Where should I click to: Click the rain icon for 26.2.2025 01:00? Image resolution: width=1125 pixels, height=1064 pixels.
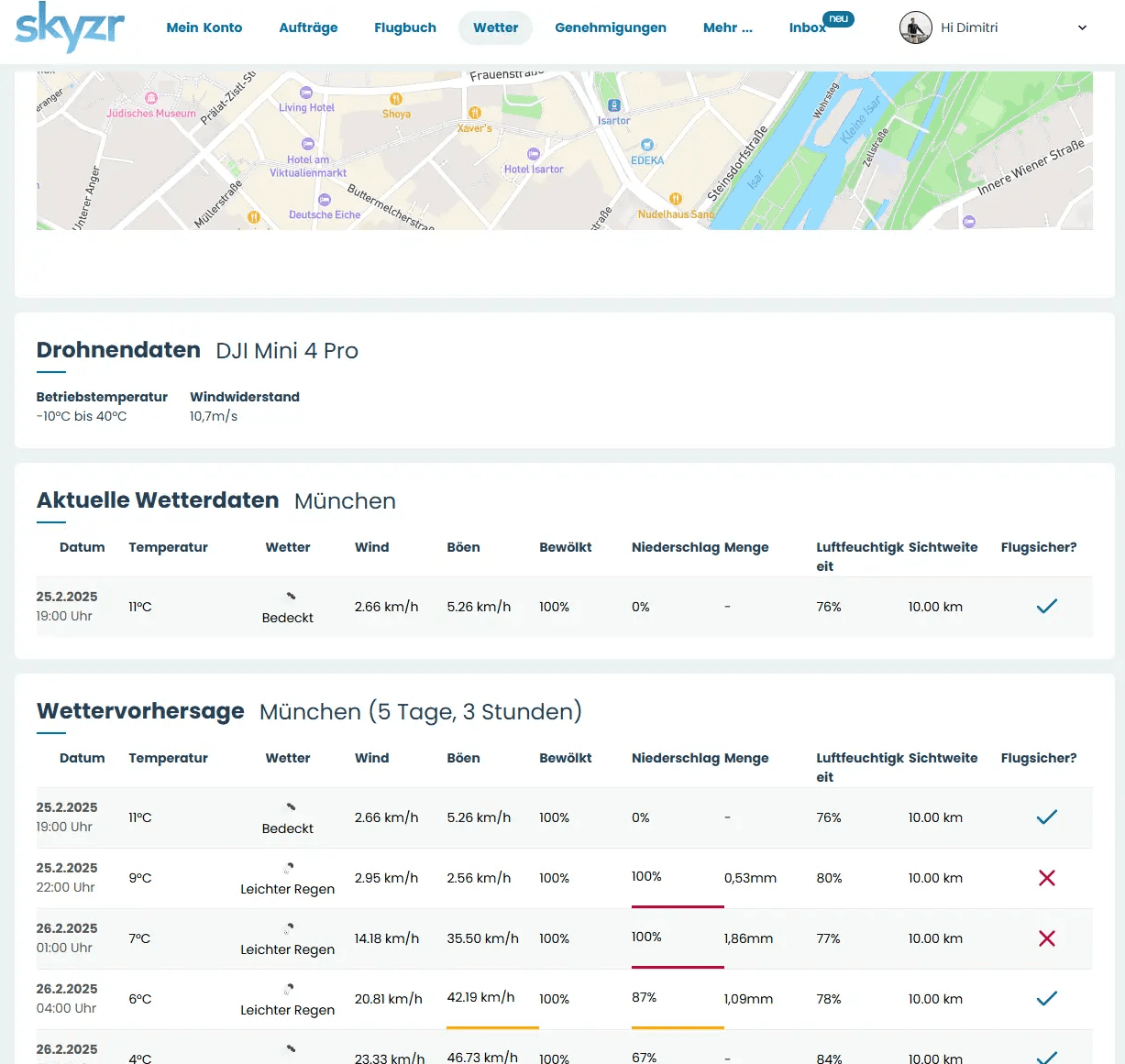(x=288, y=927)
